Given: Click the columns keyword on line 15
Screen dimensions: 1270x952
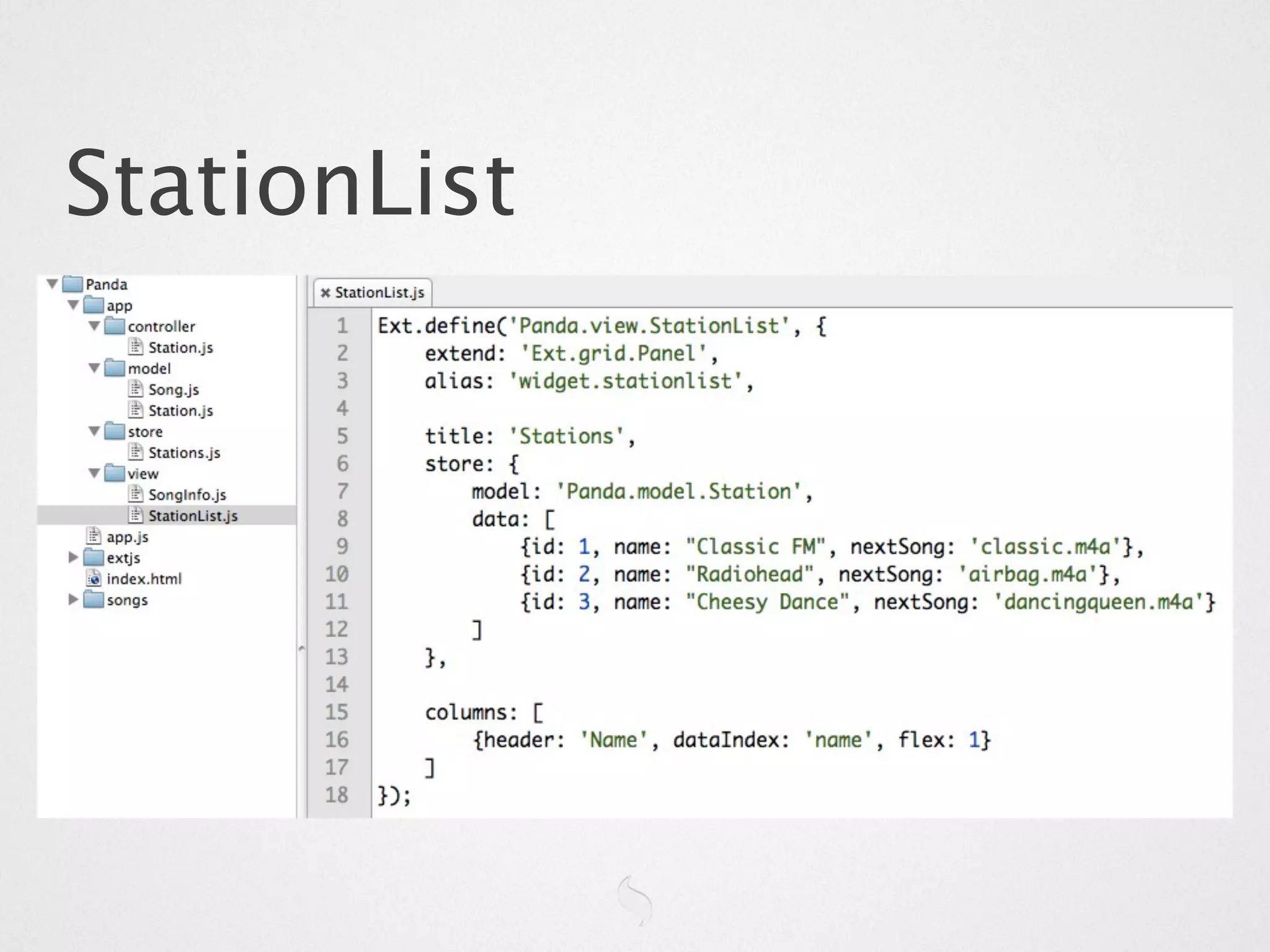Looking at the screenshot, I should [465, 713].
